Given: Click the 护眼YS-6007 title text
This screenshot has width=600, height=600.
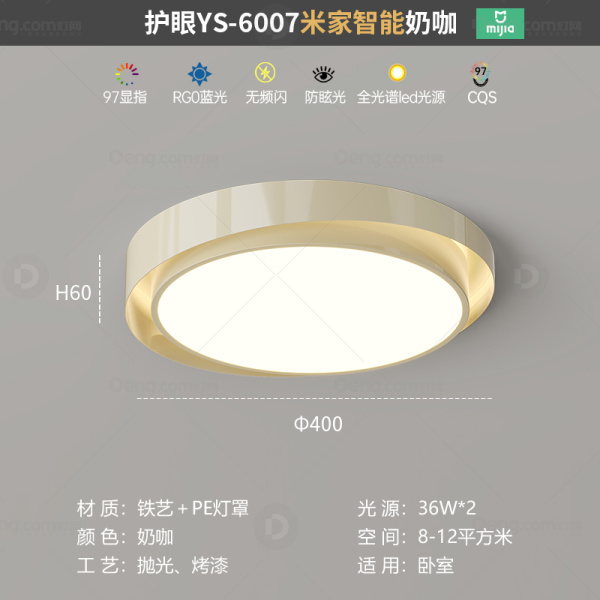Looking at the screenshot, I should tap(221, 23).
